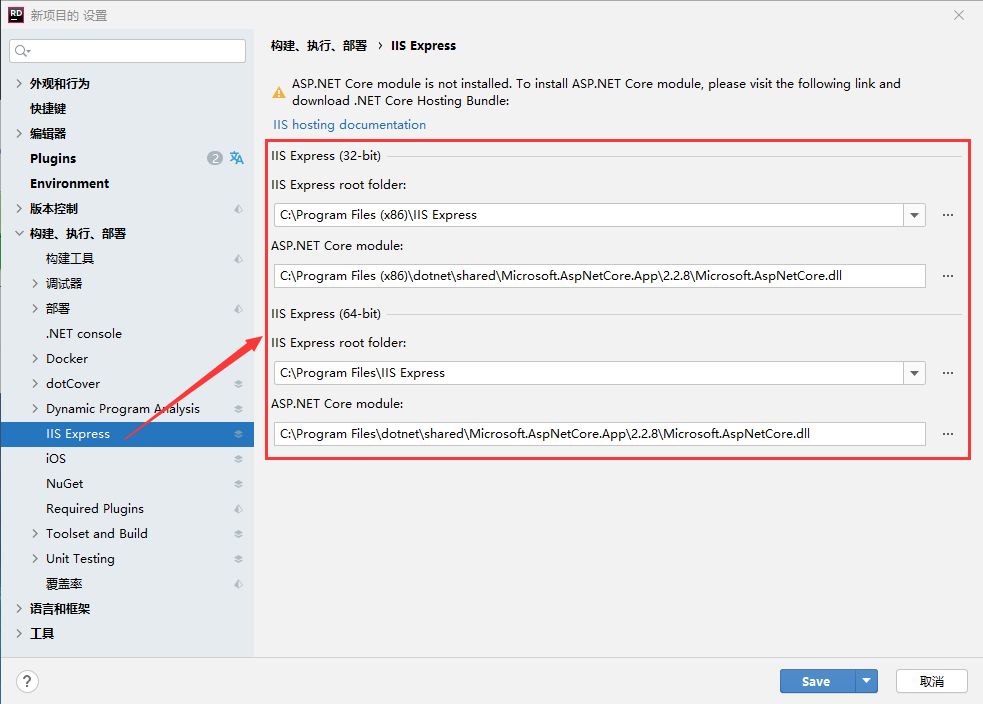Screen dimensions: 983x704
Task: Click the magnifier icon in settings search
Action: pyautogui.click(x=21, y=50)
